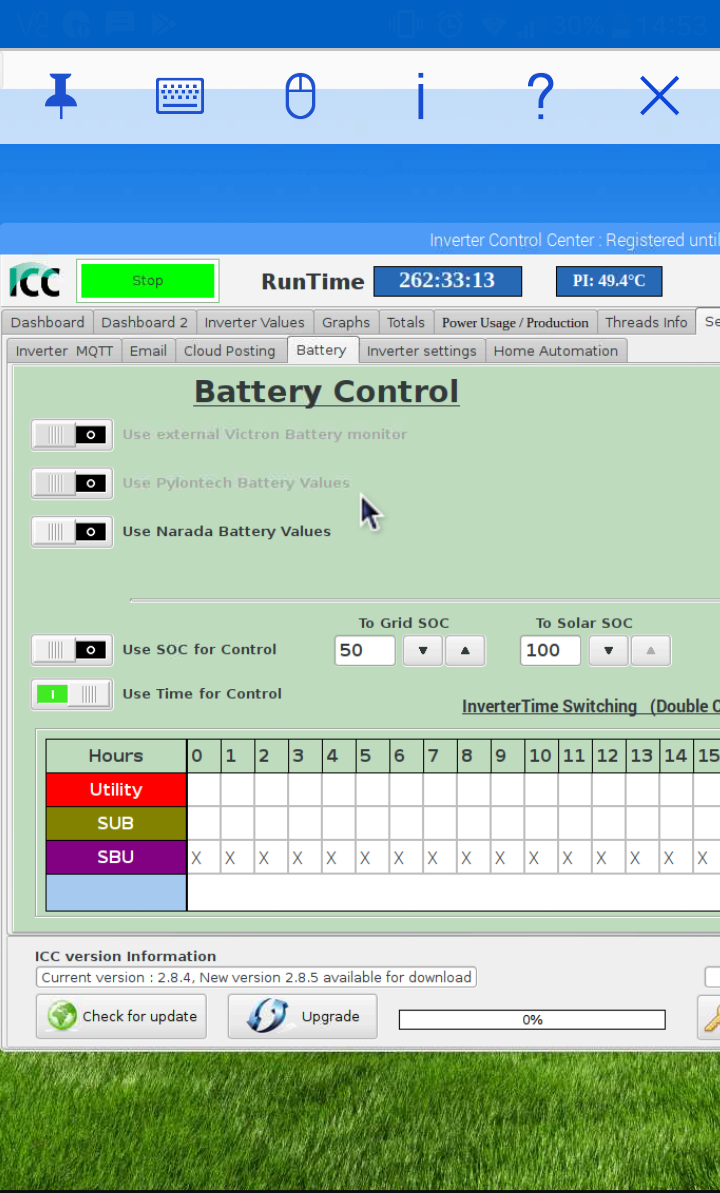Open the Graphs tab
720x1193 pixels.
tap(346, 322)
